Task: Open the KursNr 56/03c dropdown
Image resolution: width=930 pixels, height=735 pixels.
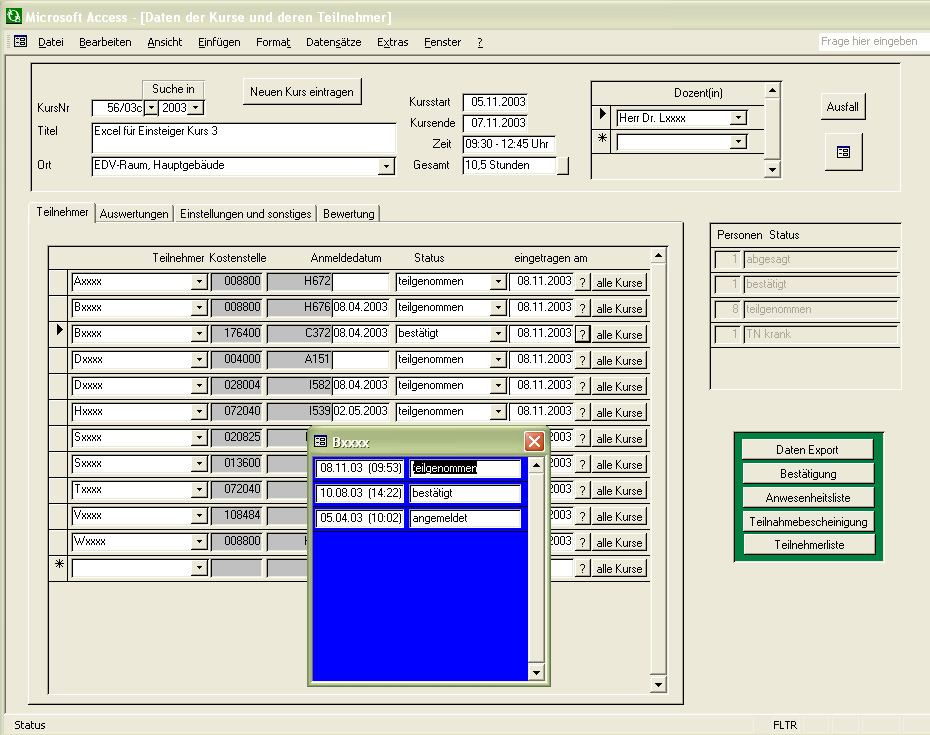Action: click(151, 108)
